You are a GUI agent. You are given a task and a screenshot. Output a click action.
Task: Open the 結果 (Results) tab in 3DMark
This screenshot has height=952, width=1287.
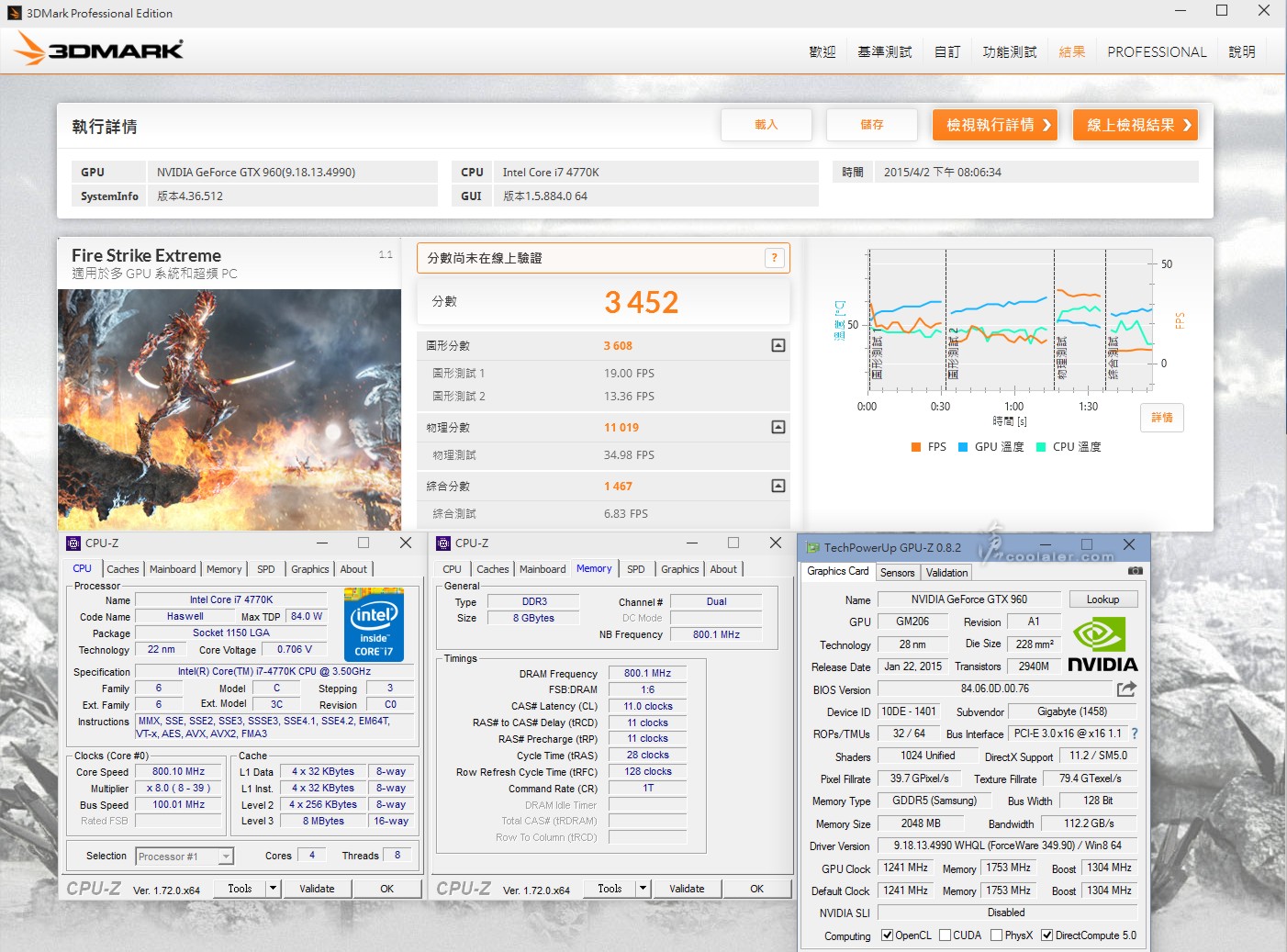point(1072,52)
